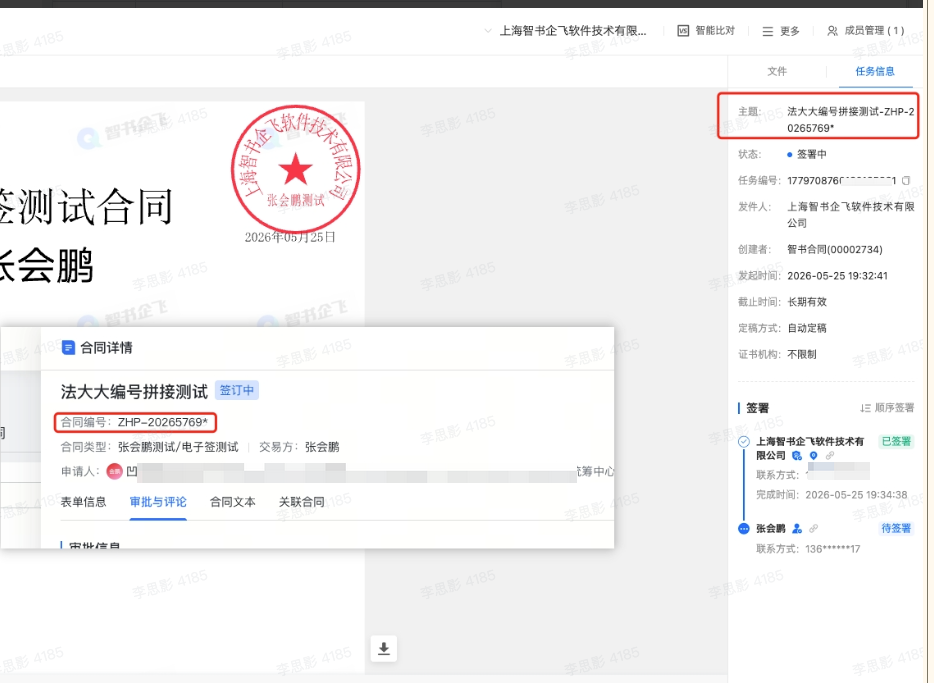Screen dimensions: 934x683
Task: Open the 更多 menu
Action: click(x=781, y=31)
